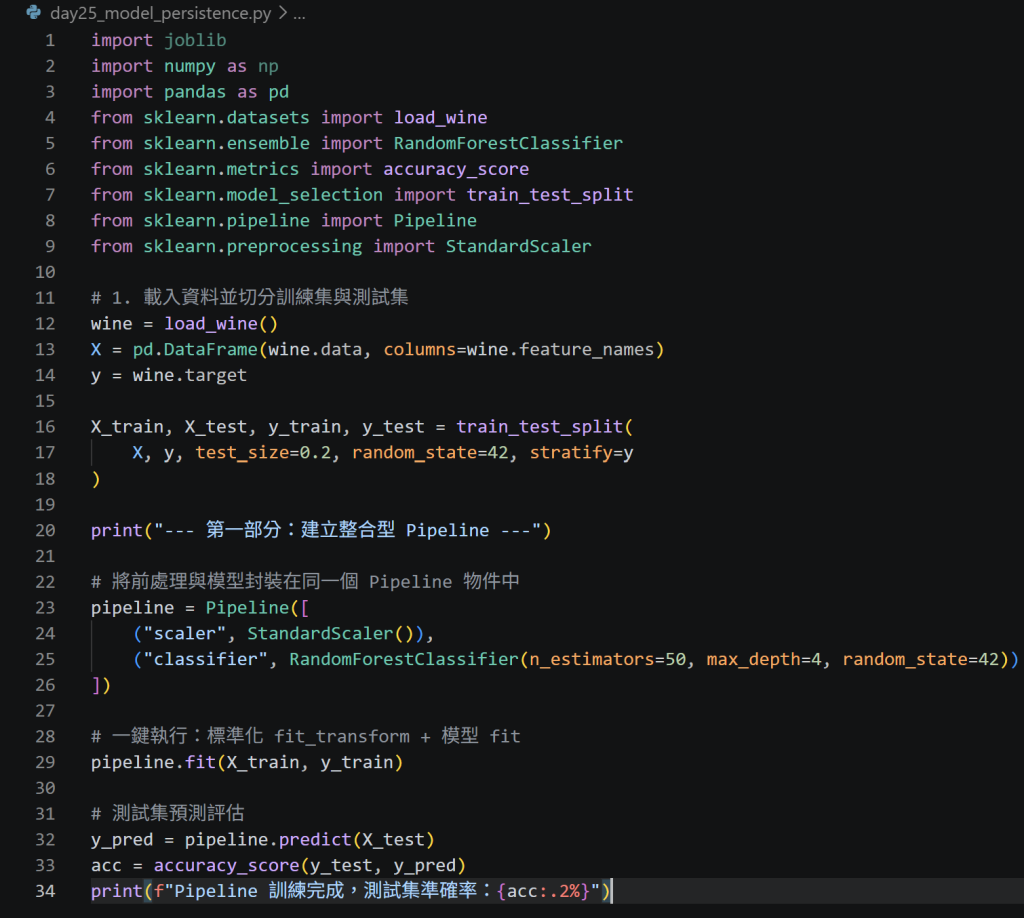This screenshot has height=918, width=1024.
Task: Click the test_size parameter on line 17
Action: click(242, 453)
